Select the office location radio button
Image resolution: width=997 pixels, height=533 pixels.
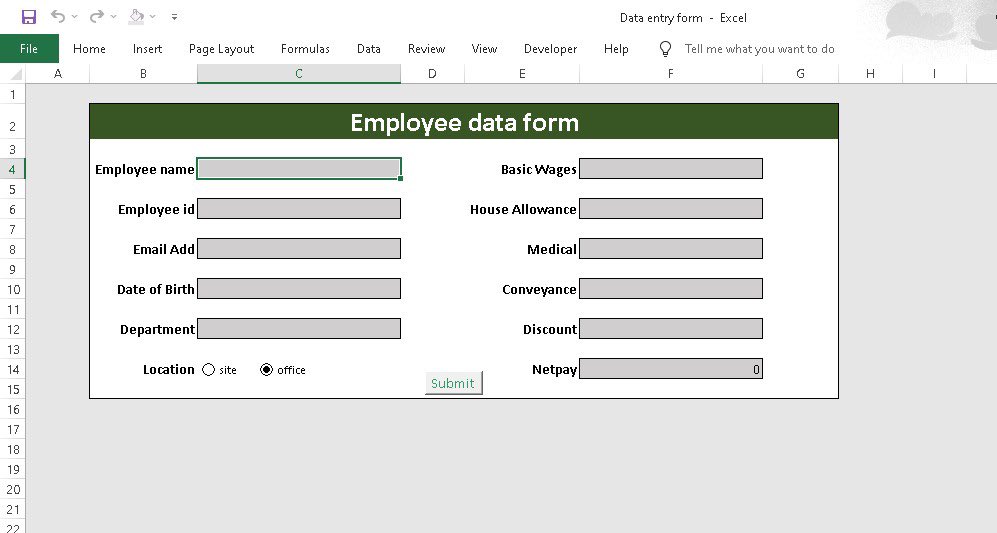point(266,370)
